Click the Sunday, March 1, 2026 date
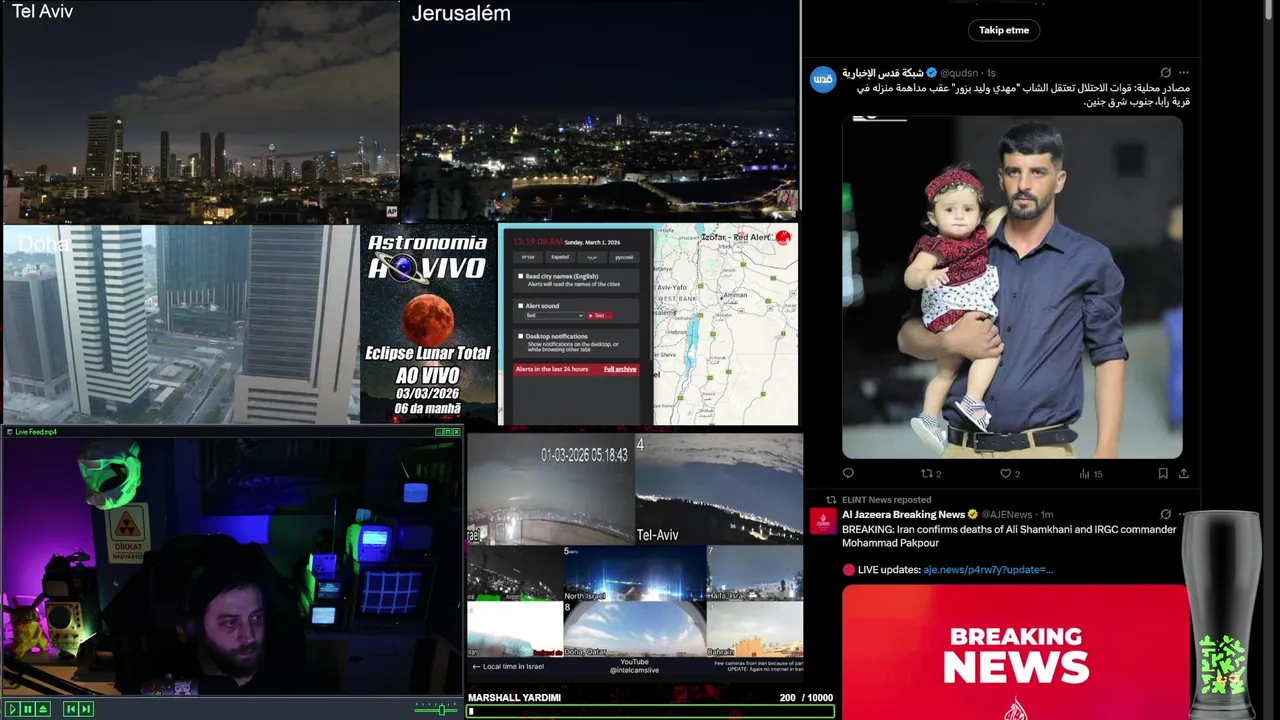The width and height of the screenshot is (1280, 720). coord(592,242)
